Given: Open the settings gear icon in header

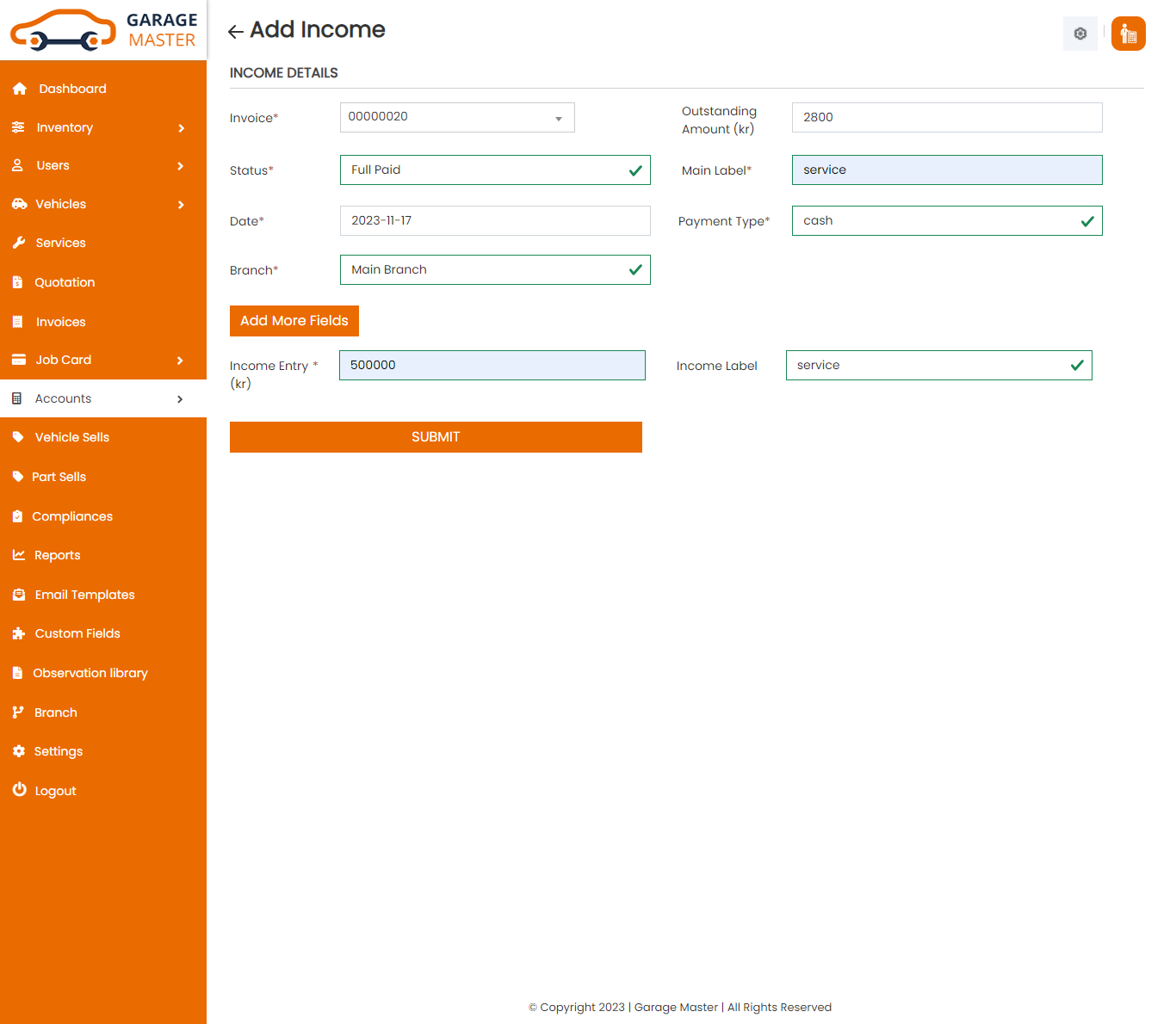Looking at the screenshot, I should point(1080,34).
